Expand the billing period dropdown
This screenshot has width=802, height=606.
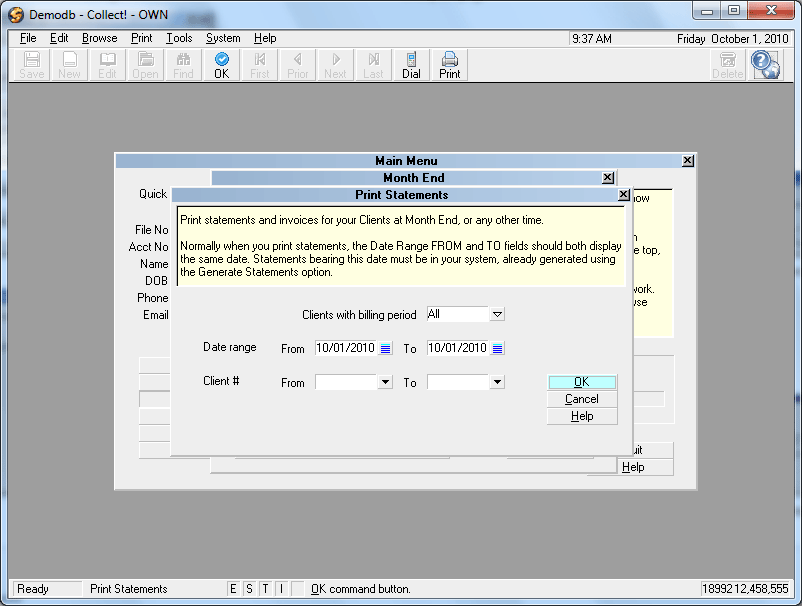point(497,314)
